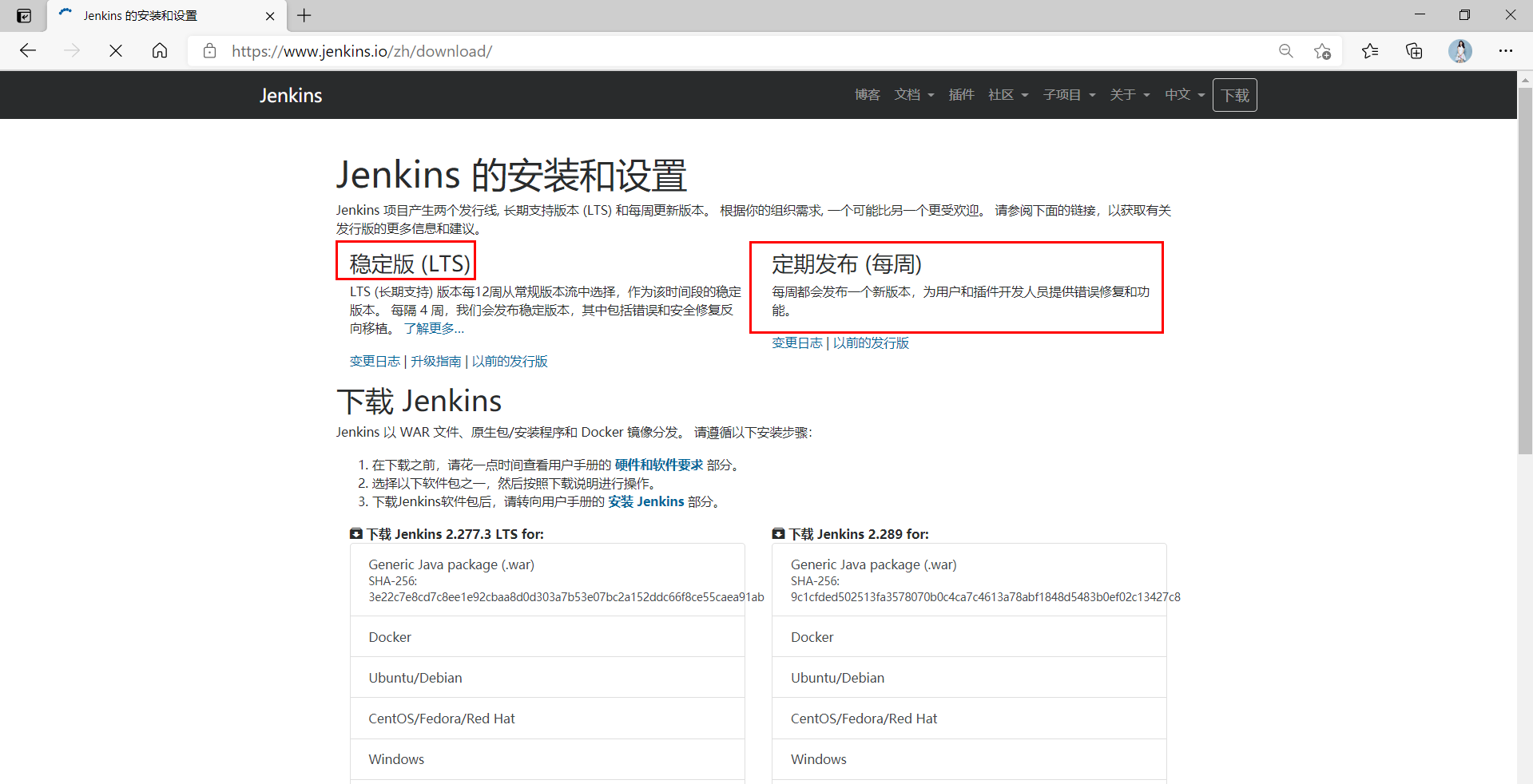1533x784 pixels.
Task: Select LTS Docker download option
Action: tap(547, 637)
